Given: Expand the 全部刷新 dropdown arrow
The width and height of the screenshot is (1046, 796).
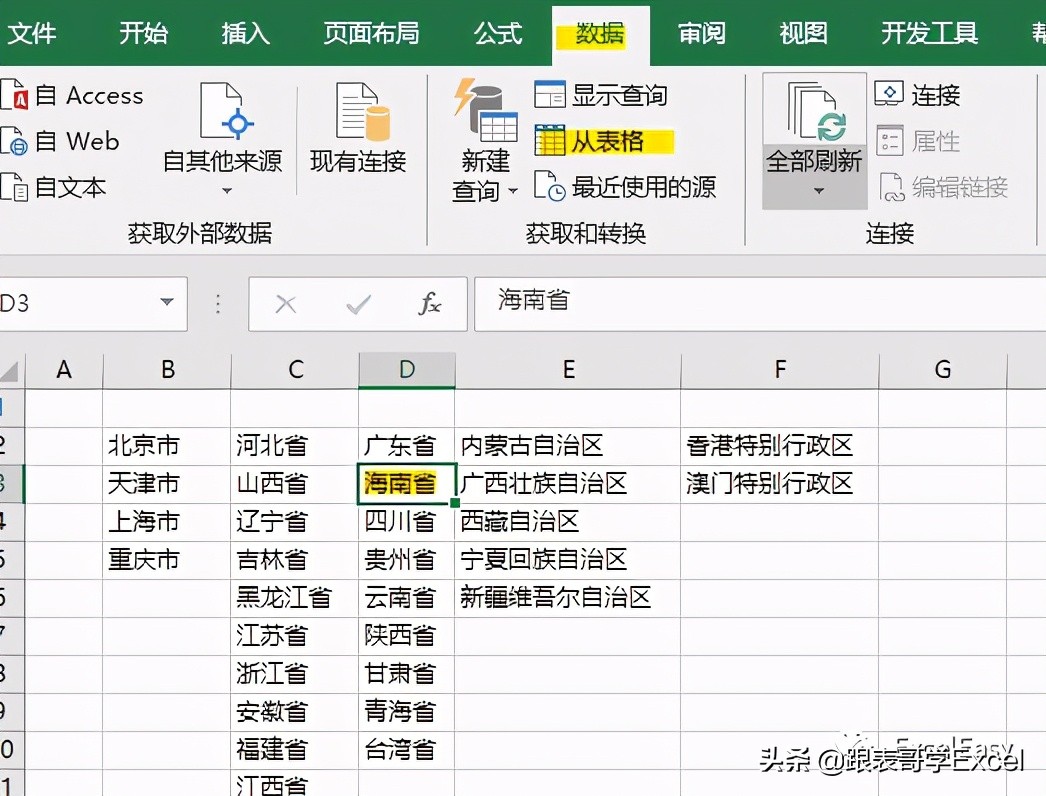Looking at the screenshot, I should tap(819, 191).
